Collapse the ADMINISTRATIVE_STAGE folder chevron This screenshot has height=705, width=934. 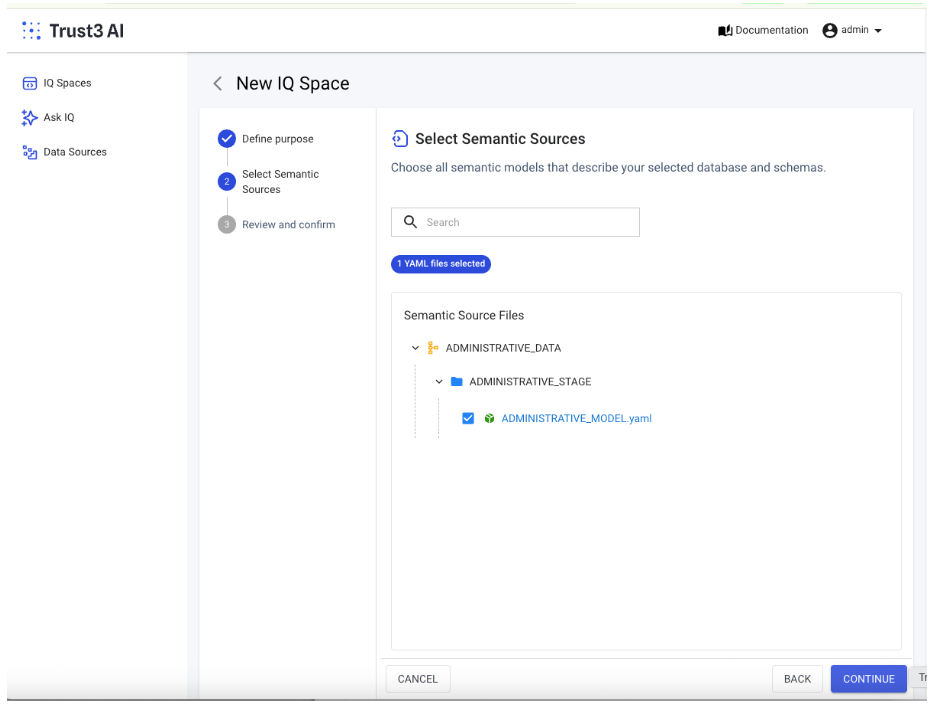click(439, 382)
